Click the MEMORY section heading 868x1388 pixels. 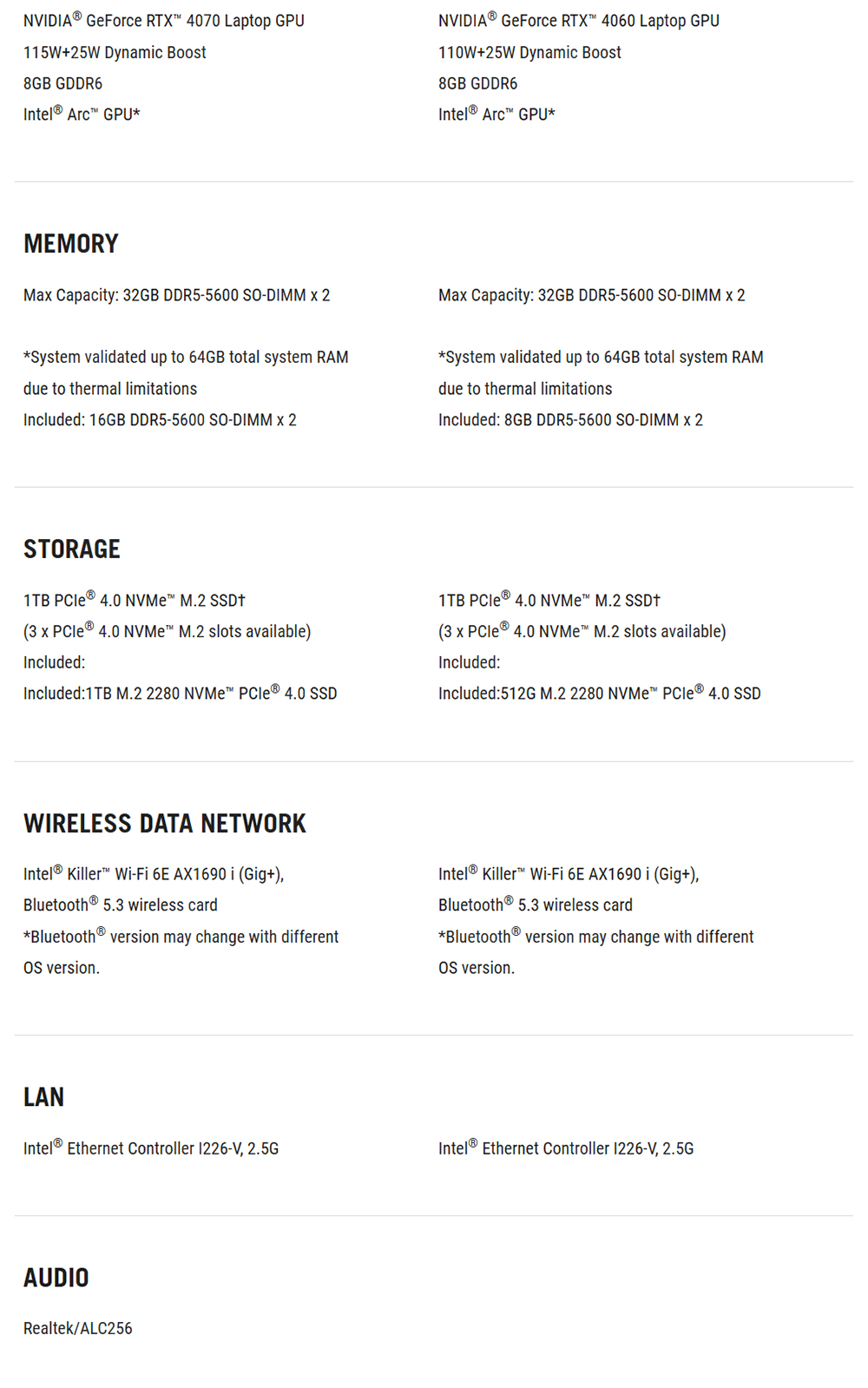[71, 244]
